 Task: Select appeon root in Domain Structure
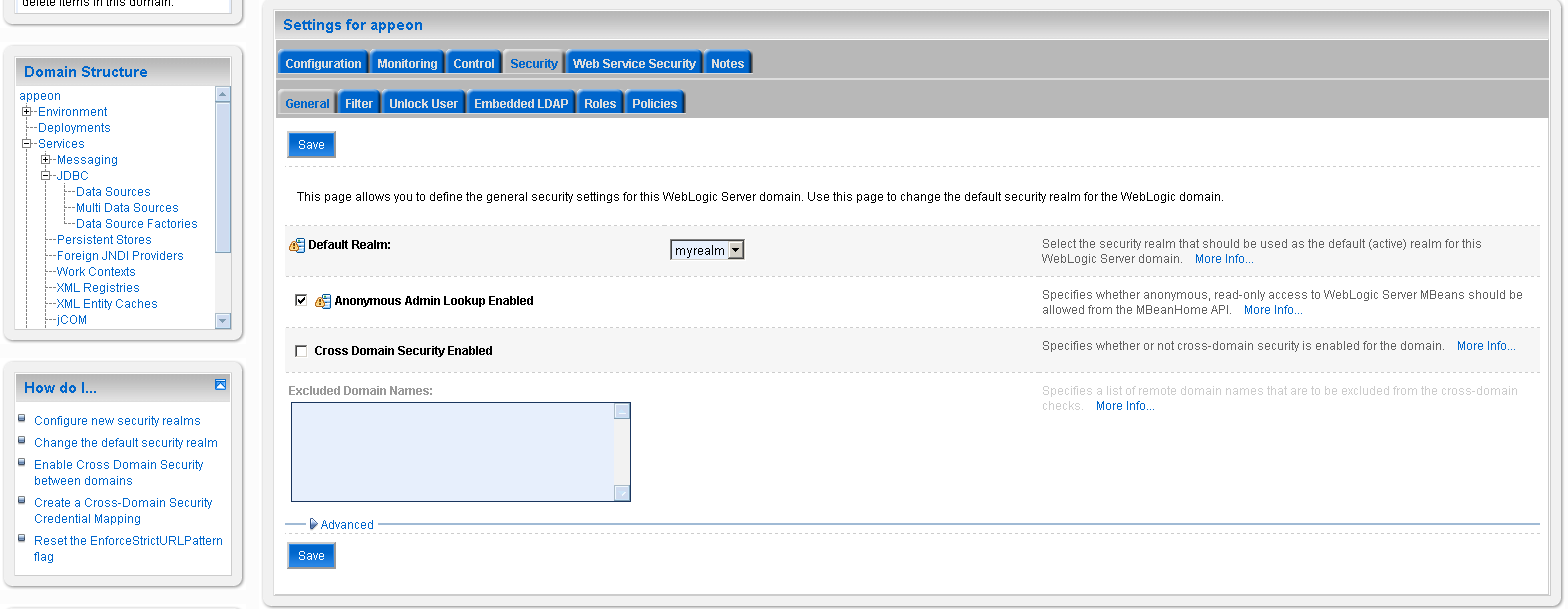click(40, 96)
